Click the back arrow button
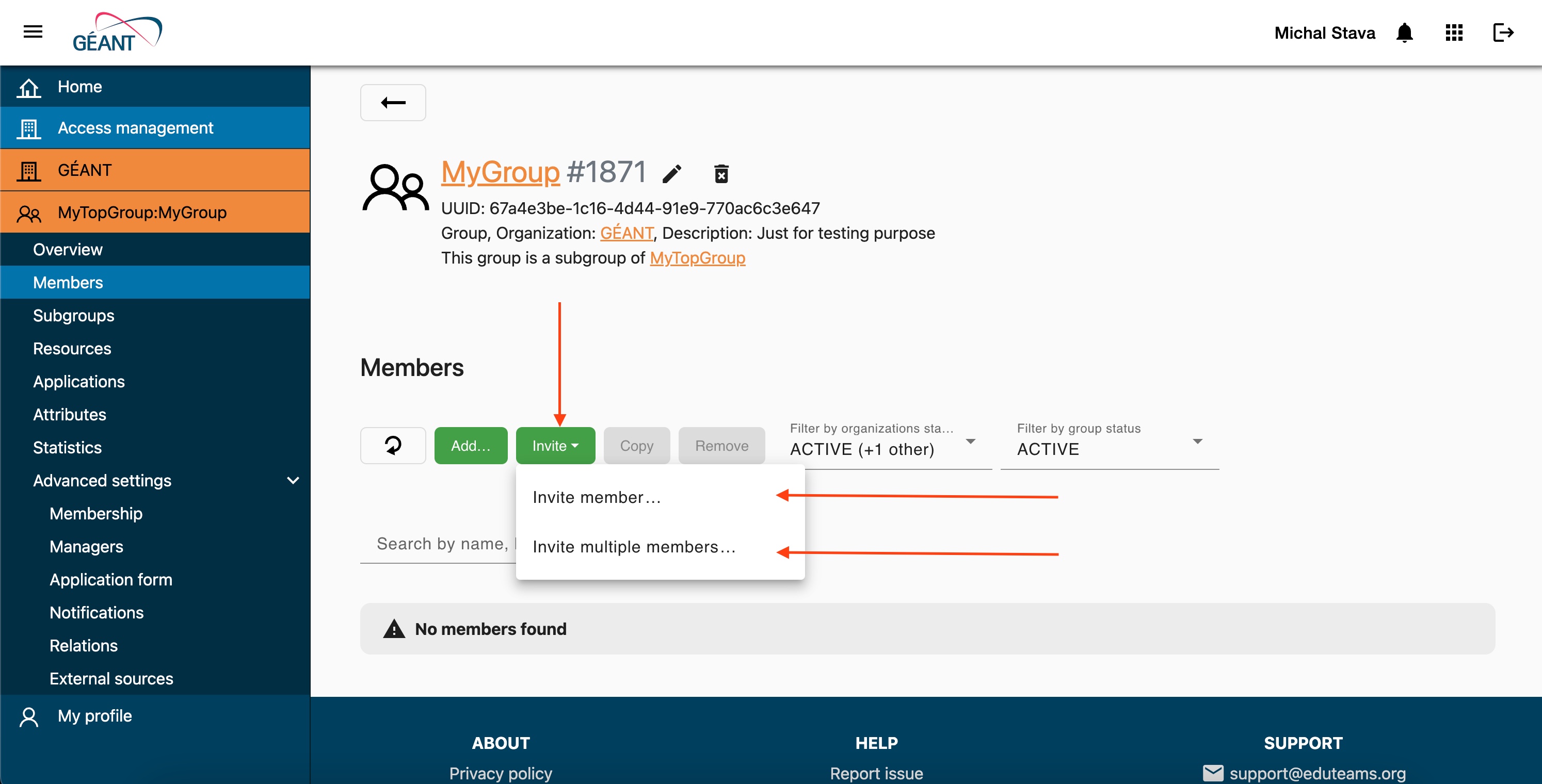This screenshot has width=1542, height=784. 393,103
